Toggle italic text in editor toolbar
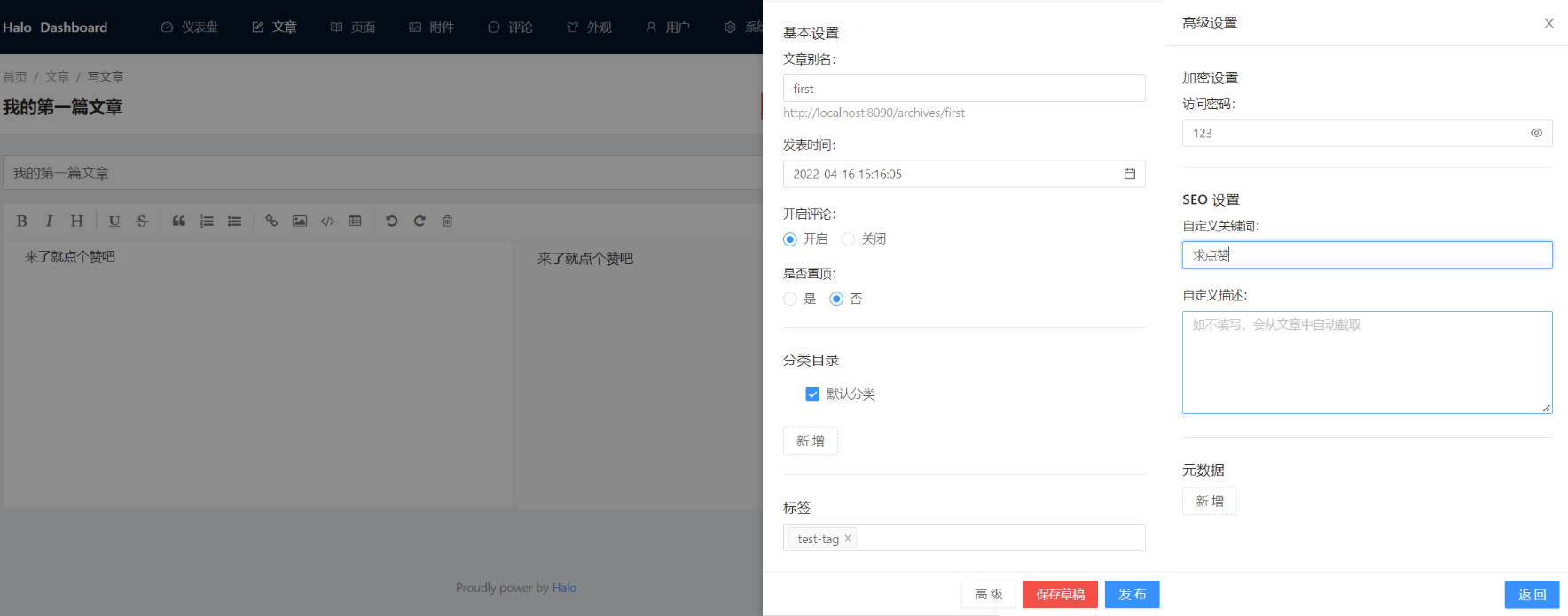Screen dimensions: 1568x616 (50, 222)
